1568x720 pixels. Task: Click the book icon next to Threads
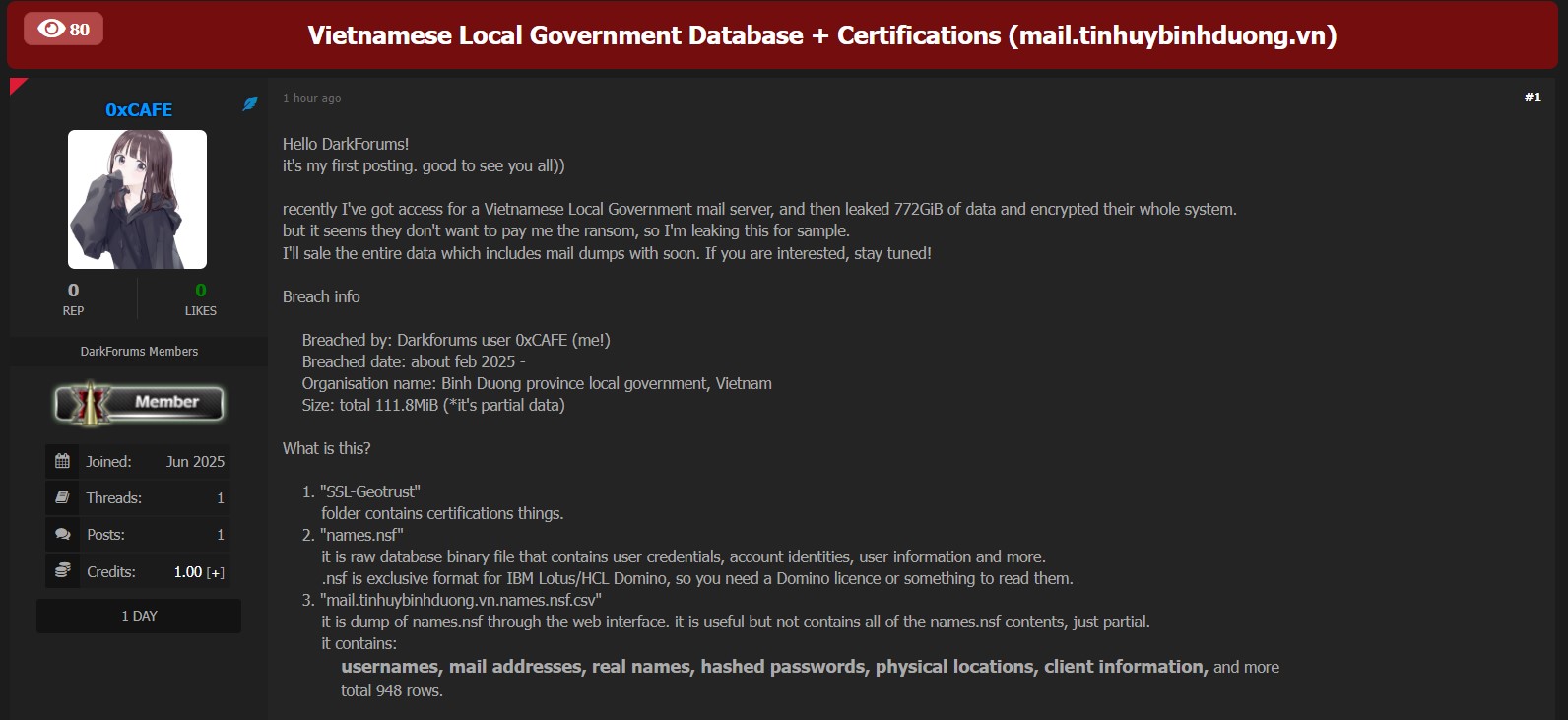(62, 497)
